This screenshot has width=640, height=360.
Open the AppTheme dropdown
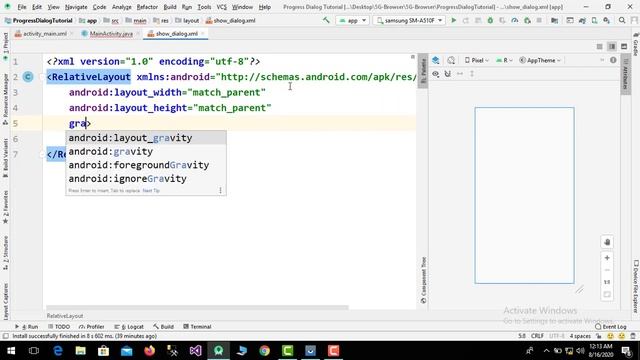pos(540,60)
